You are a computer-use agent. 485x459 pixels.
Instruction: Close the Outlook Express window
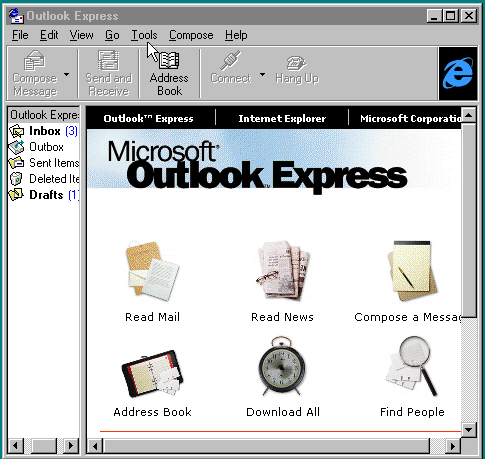469,16
